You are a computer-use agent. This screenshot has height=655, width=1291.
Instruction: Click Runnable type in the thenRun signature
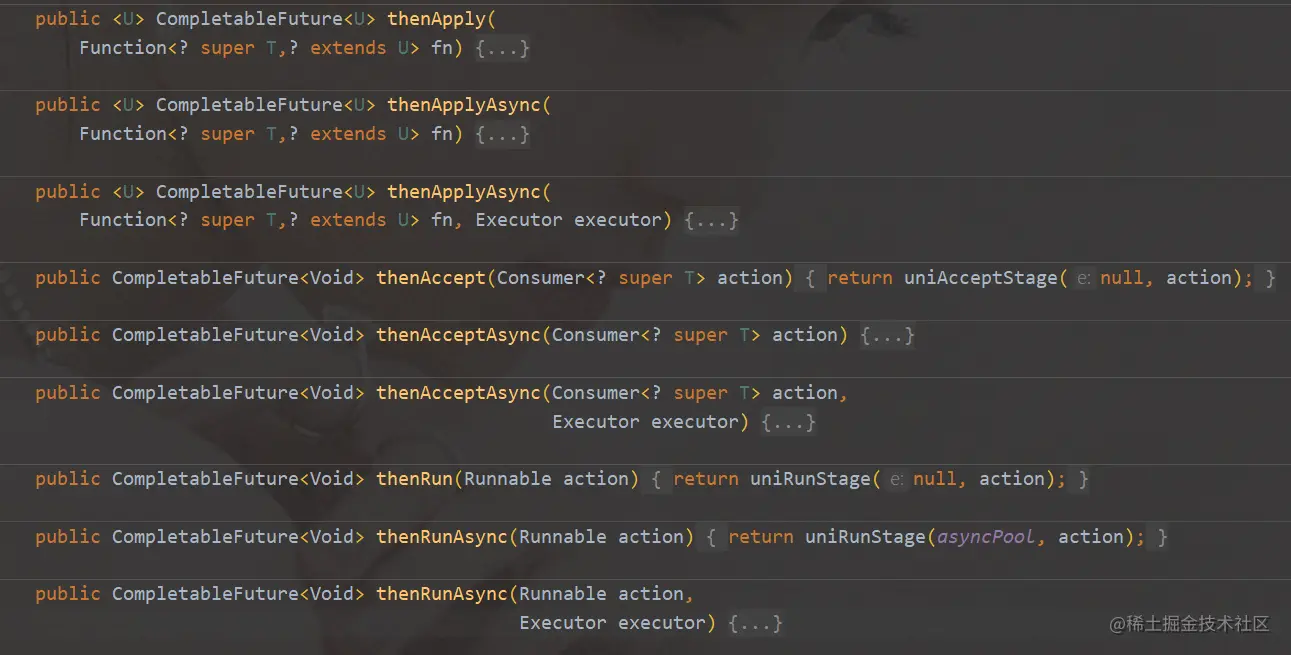tap(508, 479)
